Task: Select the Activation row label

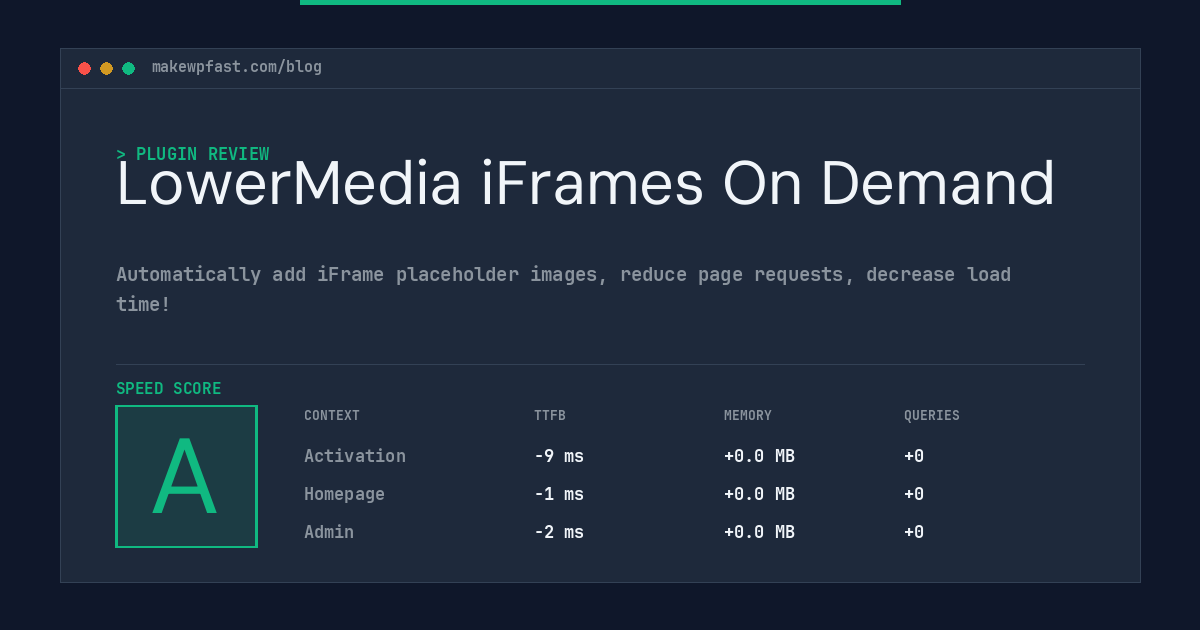Action: point(355,456)
